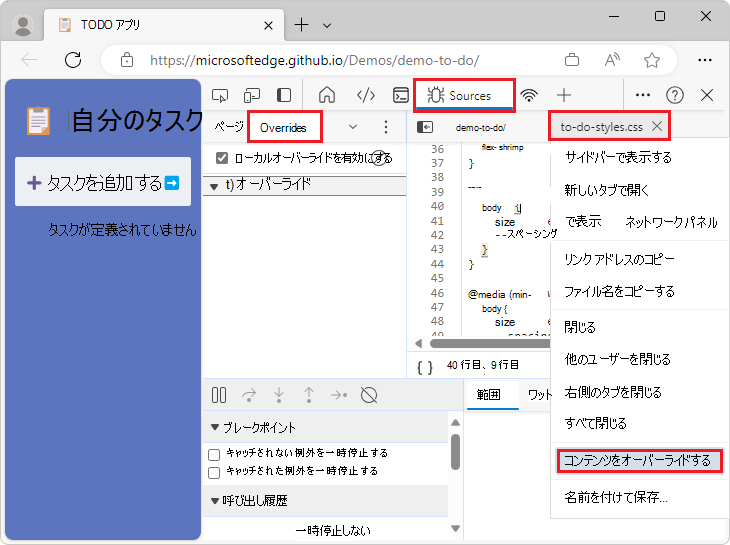Click the pretty print braces icon
This screenshot has height=545, width=730.
[x=425, y=367]
